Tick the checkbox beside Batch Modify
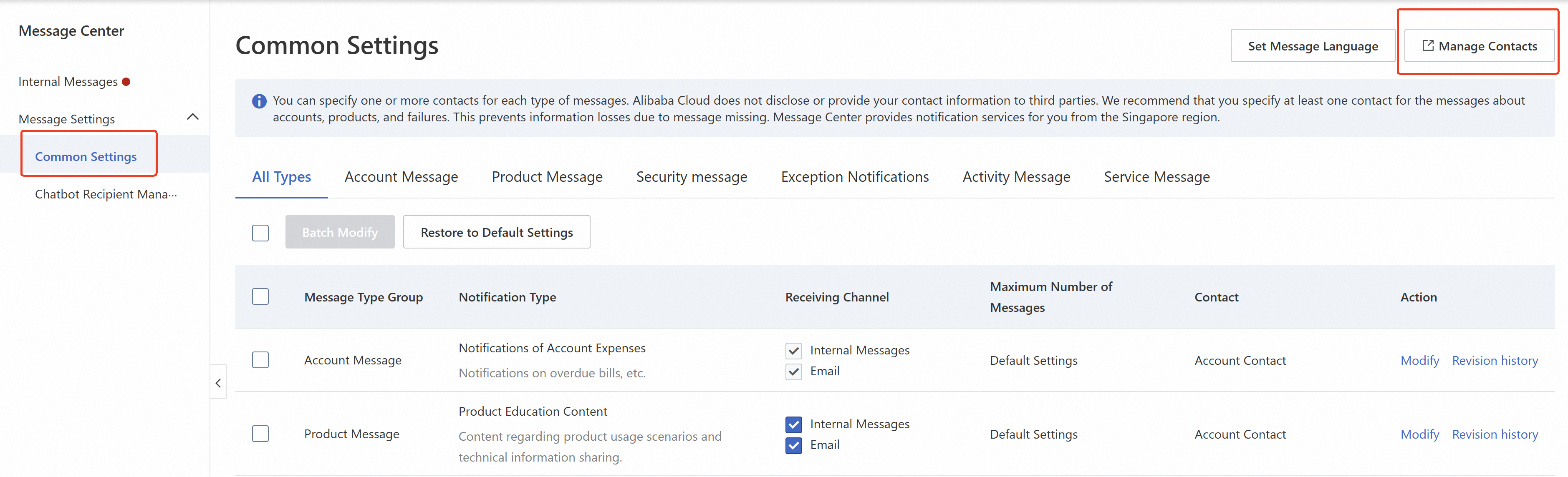This screenshot has width=1568, height=477. [x=260, y=233]
